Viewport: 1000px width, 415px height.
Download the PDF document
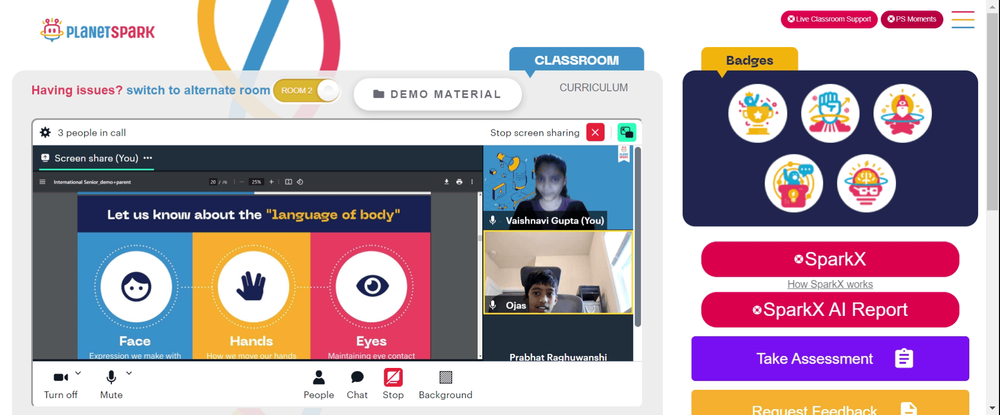click(447, 182)
